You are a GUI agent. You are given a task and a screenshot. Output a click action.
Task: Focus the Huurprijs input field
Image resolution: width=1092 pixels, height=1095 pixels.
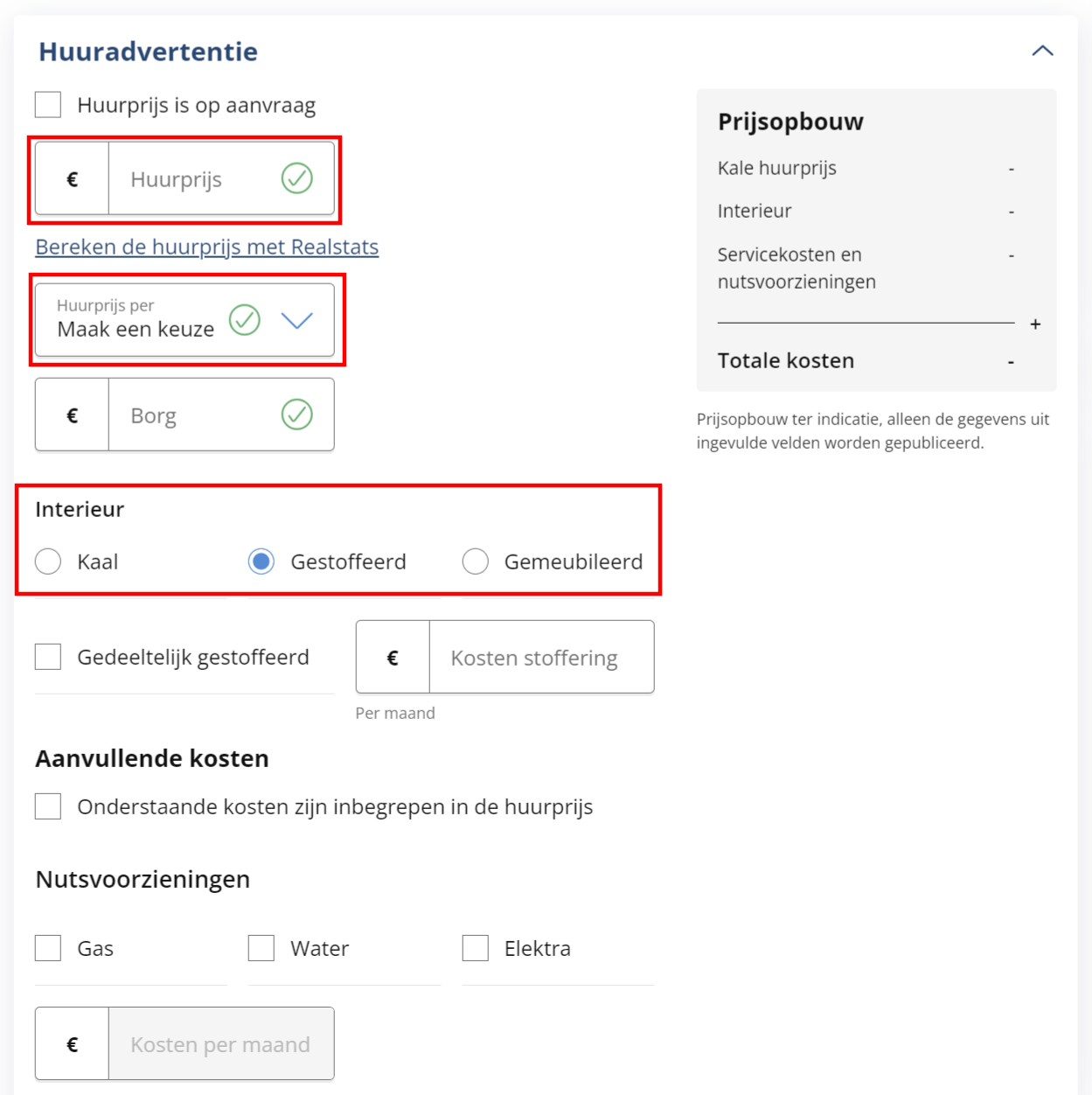pos(221,179)
